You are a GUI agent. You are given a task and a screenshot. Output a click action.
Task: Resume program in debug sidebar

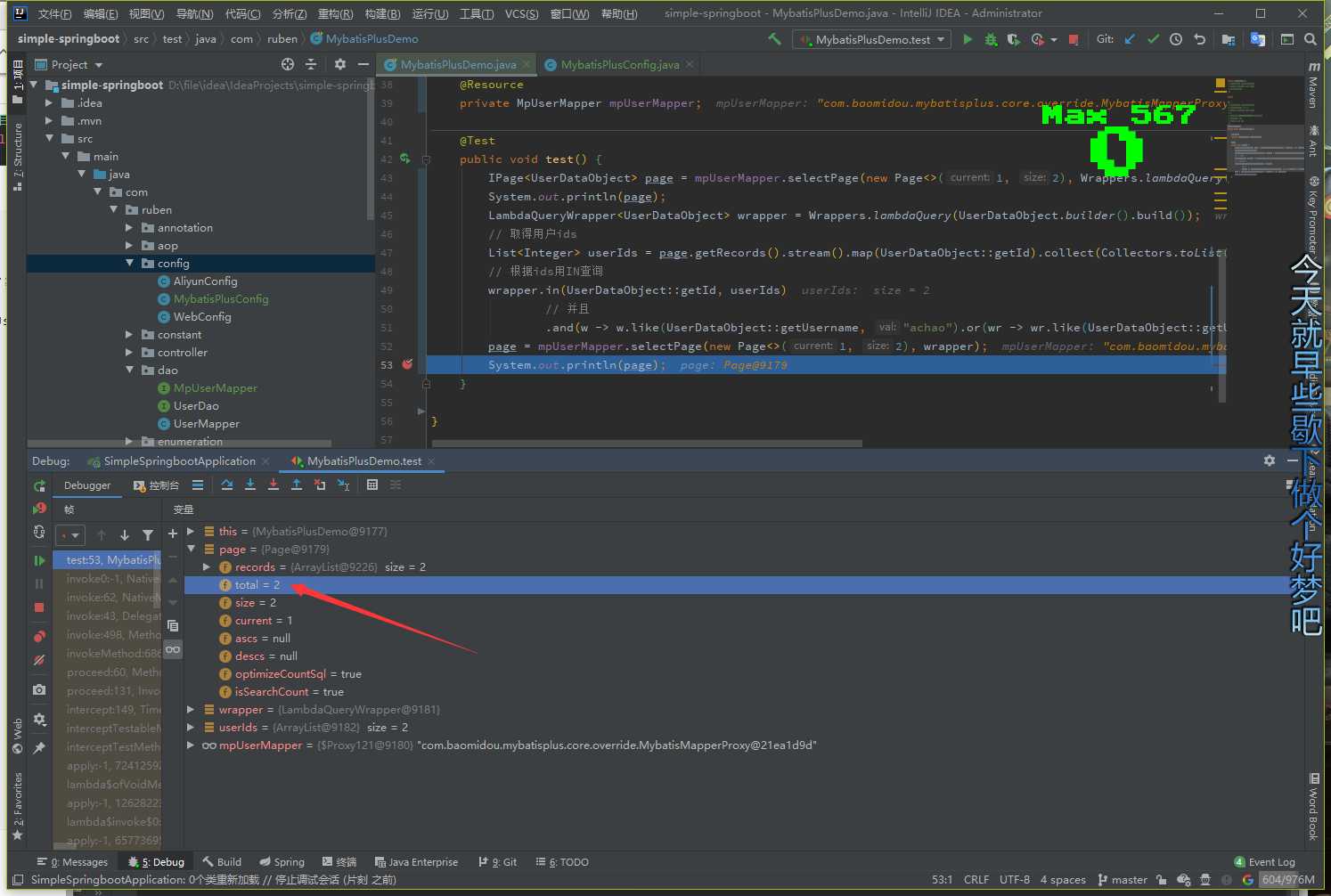[x=39, y=560]
